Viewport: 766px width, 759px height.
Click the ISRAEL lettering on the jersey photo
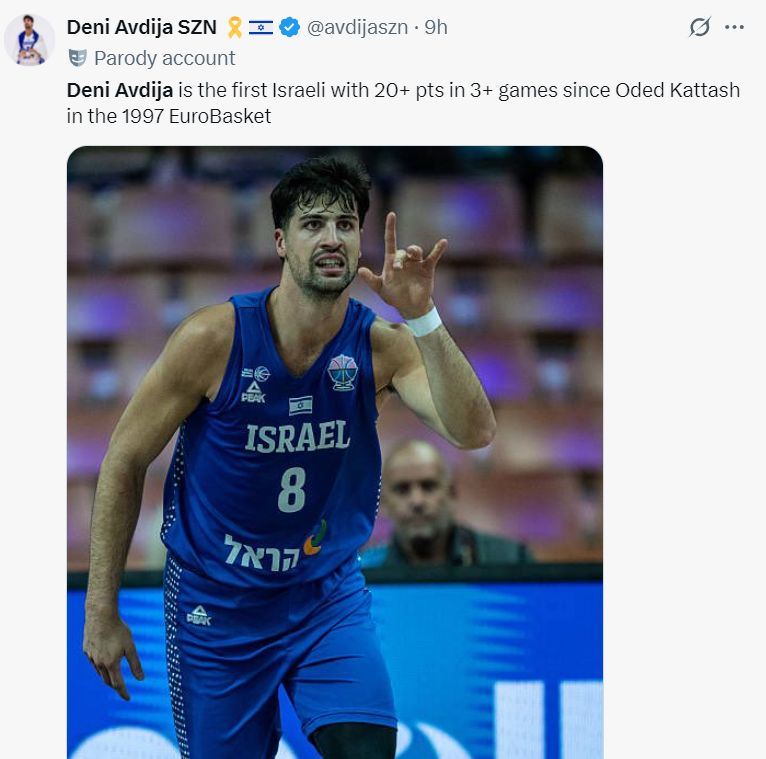[x=297, y=437]
